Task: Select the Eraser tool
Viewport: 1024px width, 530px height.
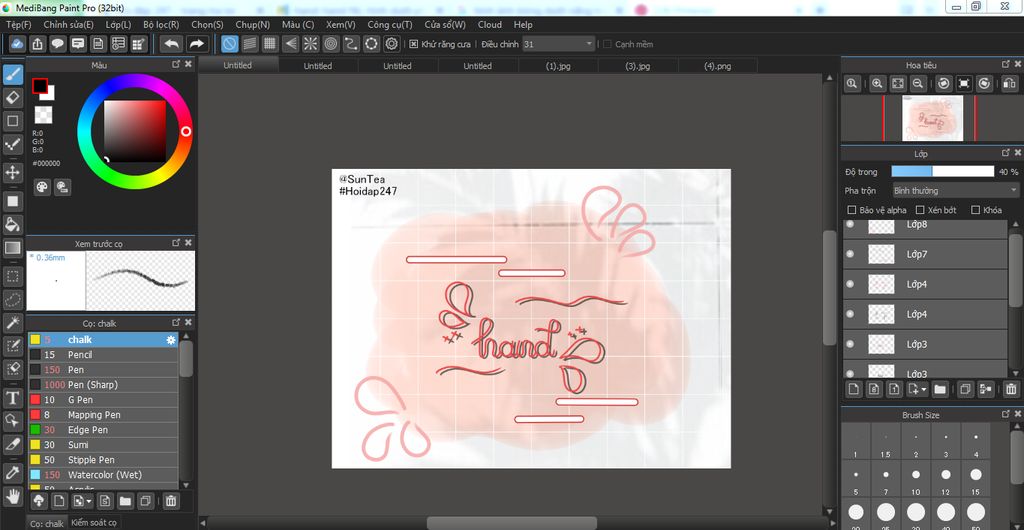Action: tap(12, 98)
